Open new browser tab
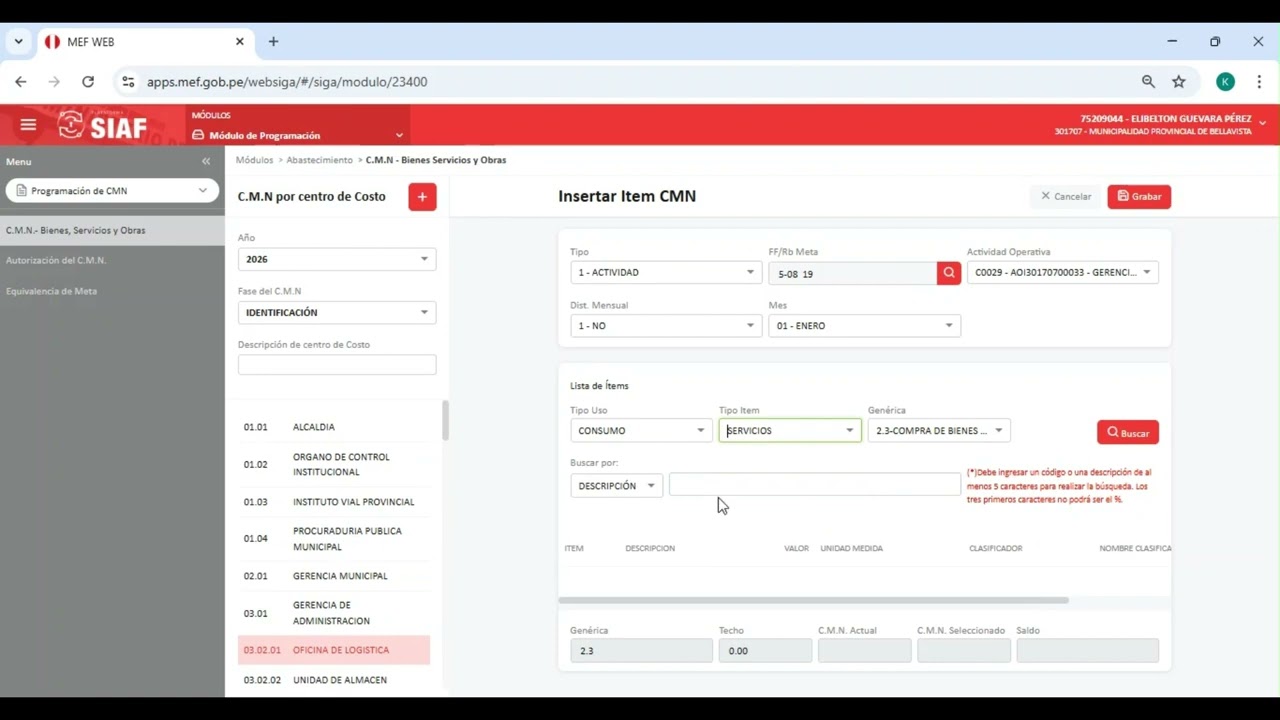Viewport: 1280px width, 720px height. click(x=273, y=42)
